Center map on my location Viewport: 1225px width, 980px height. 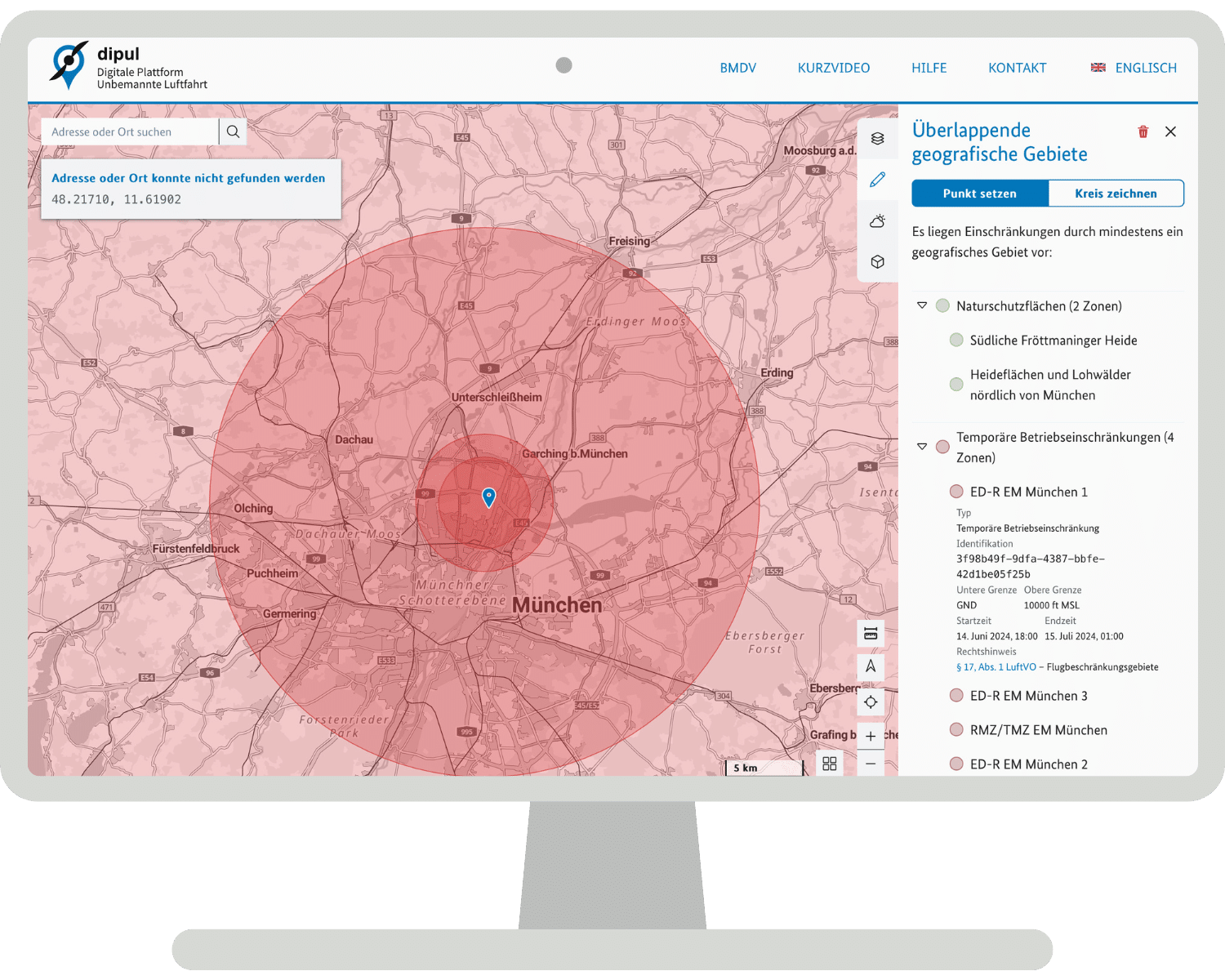871,702
